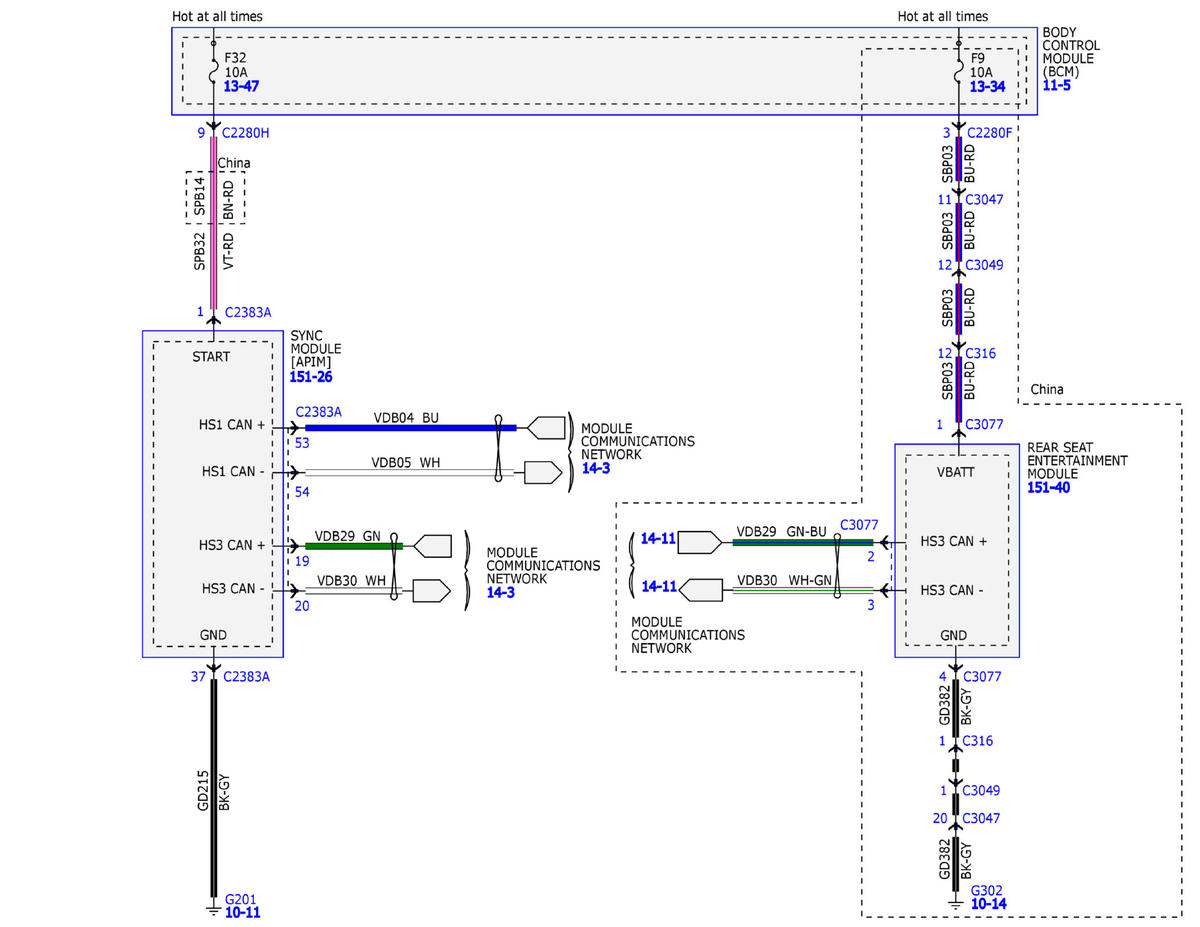Open reference 14-11 next to VDB29 GN-BU
1200x927 pixels.
(x=658, y=538)
